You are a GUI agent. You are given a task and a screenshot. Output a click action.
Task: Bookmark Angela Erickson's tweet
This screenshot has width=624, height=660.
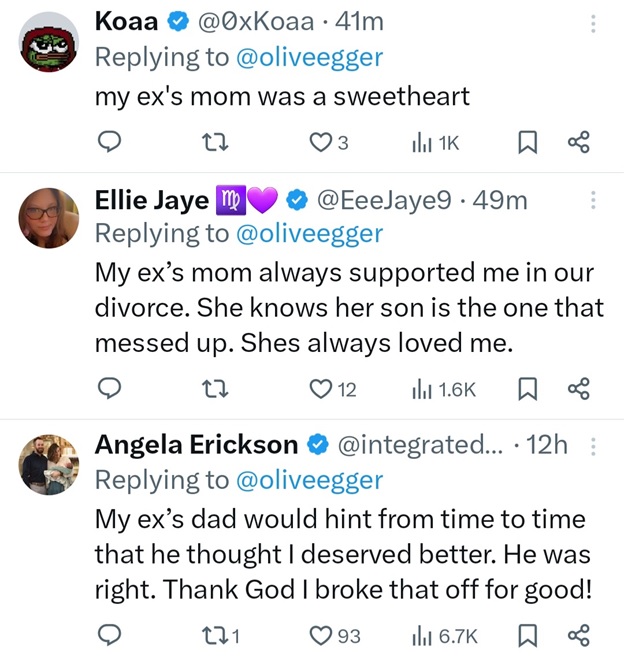[x=526, y=635]
